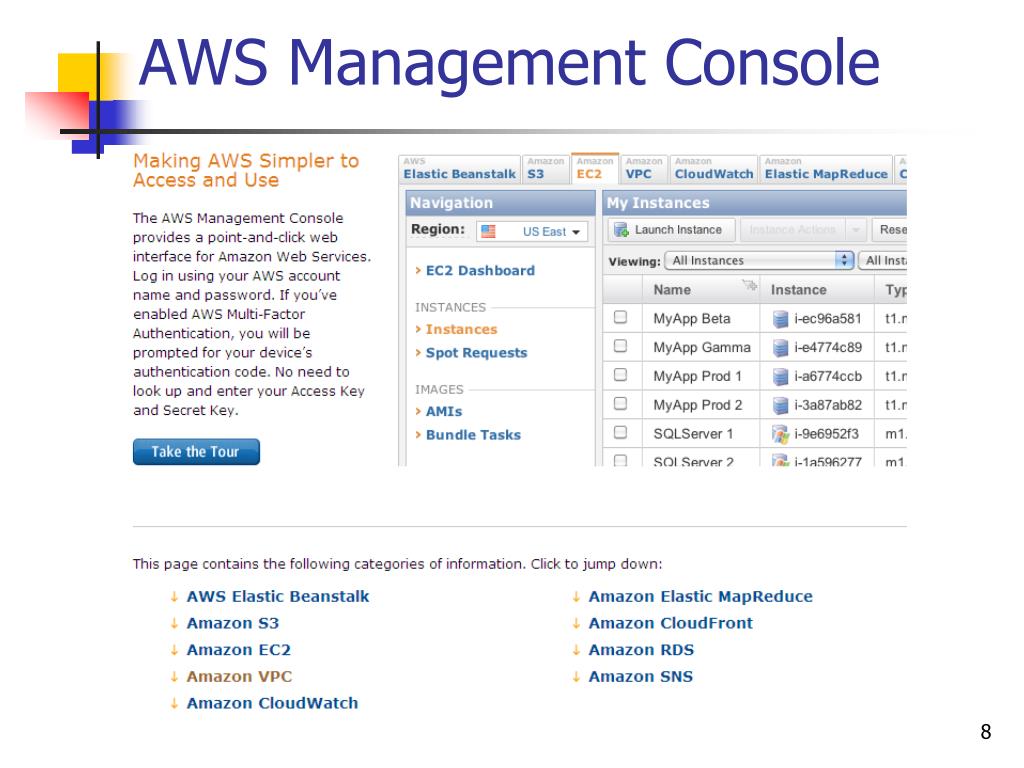Viewport: 1024px width, 768px height.
Task: Click the arrow icon beside Amazon SNS
Action: (576, 677)
